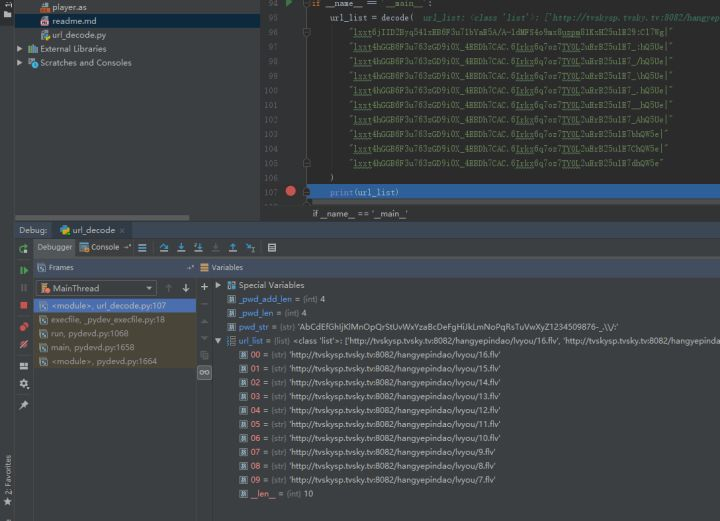Screen dimensions: 720x521
Task: Expand Scratches and Consoles node
Action: (20, 62)
